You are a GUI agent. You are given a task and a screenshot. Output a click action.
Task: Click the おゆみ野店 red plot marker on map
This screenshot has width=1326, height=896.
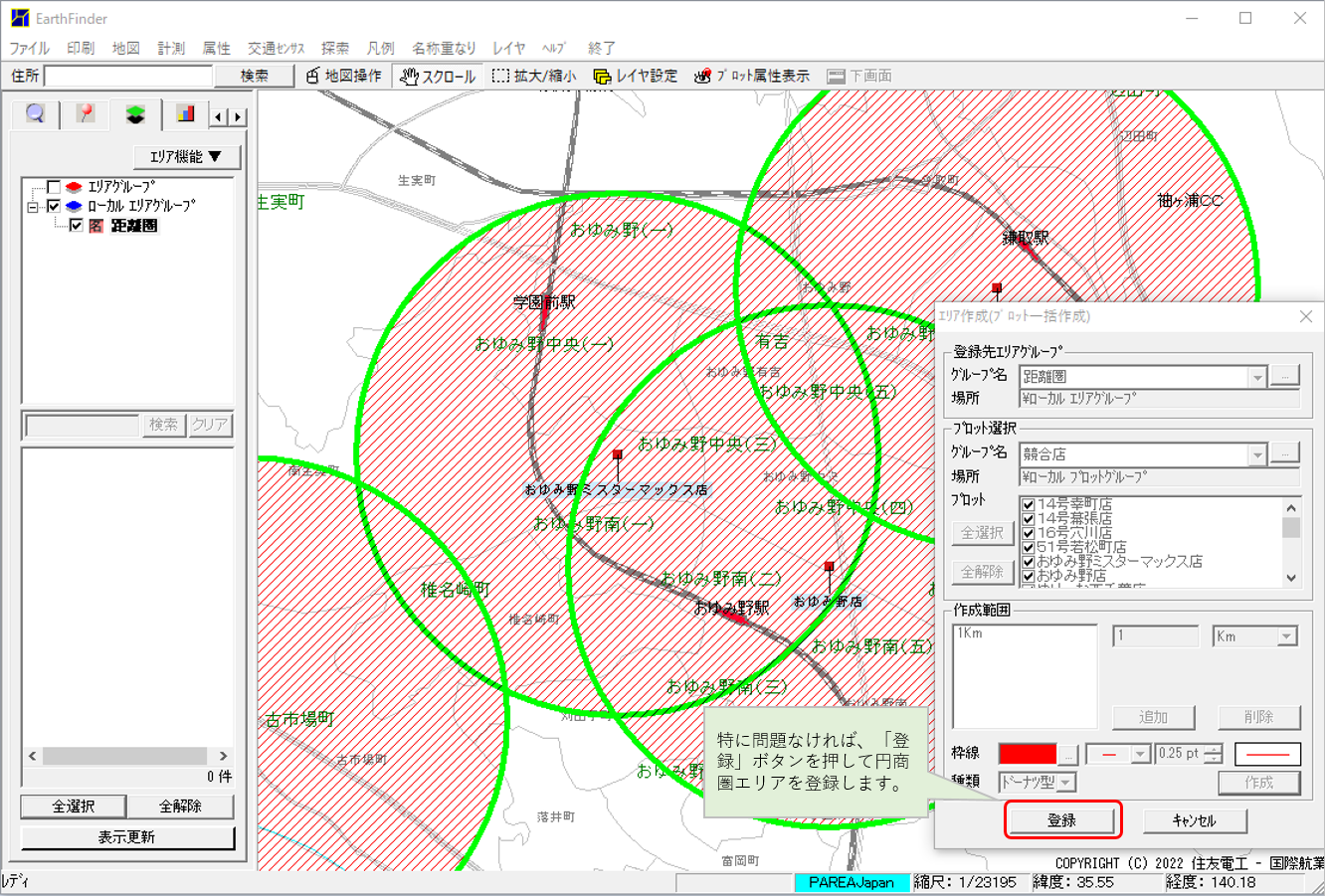pos(829,567)
